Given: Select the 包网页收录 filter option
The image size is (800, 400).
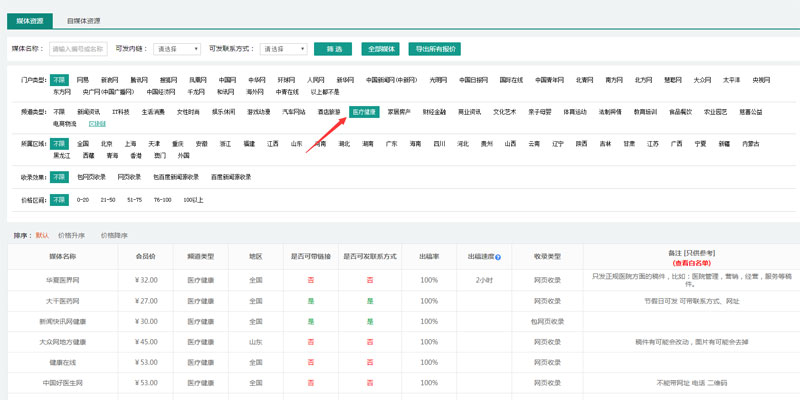Looking at the screenshot, I should point(91,177).
